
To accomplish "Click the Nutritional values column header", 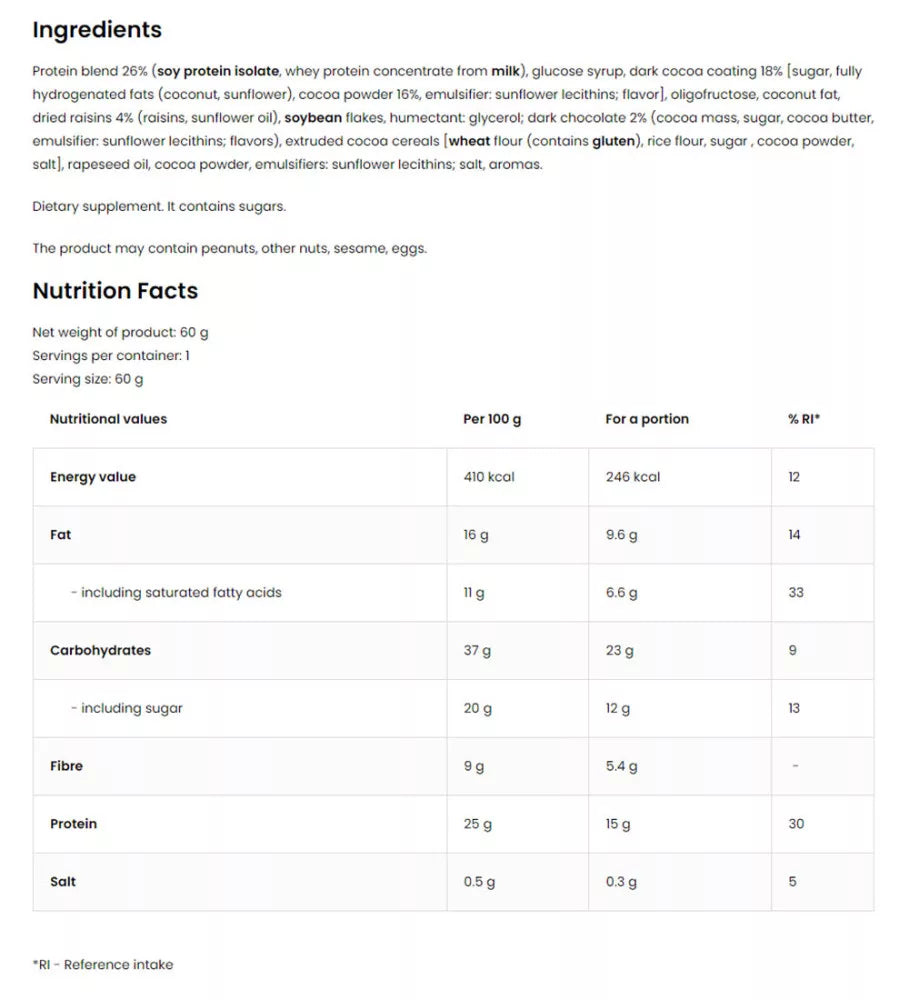I will coord(108,419).
